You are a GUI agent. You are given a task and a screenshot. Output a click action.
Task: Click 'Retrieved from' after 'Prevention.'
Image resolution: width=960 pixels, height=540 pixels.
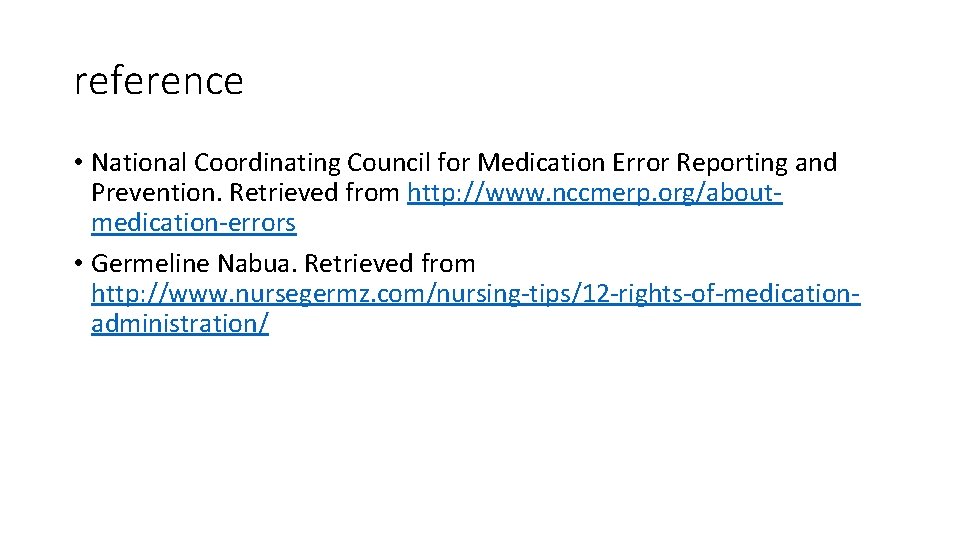click(x=314, y=193)
